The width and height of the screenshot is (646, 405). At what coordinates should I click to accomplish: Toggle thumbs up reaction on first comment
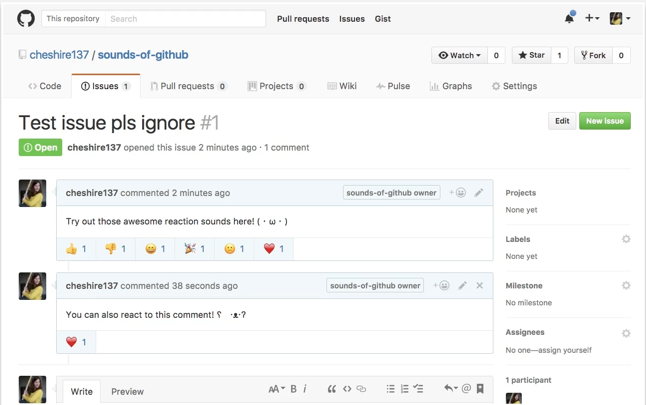[76, 248]
